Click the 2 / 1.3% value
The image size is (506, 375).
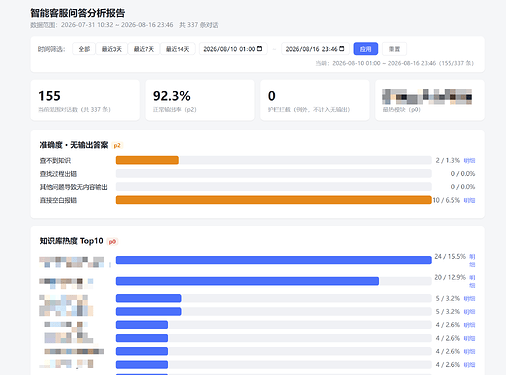448,160
